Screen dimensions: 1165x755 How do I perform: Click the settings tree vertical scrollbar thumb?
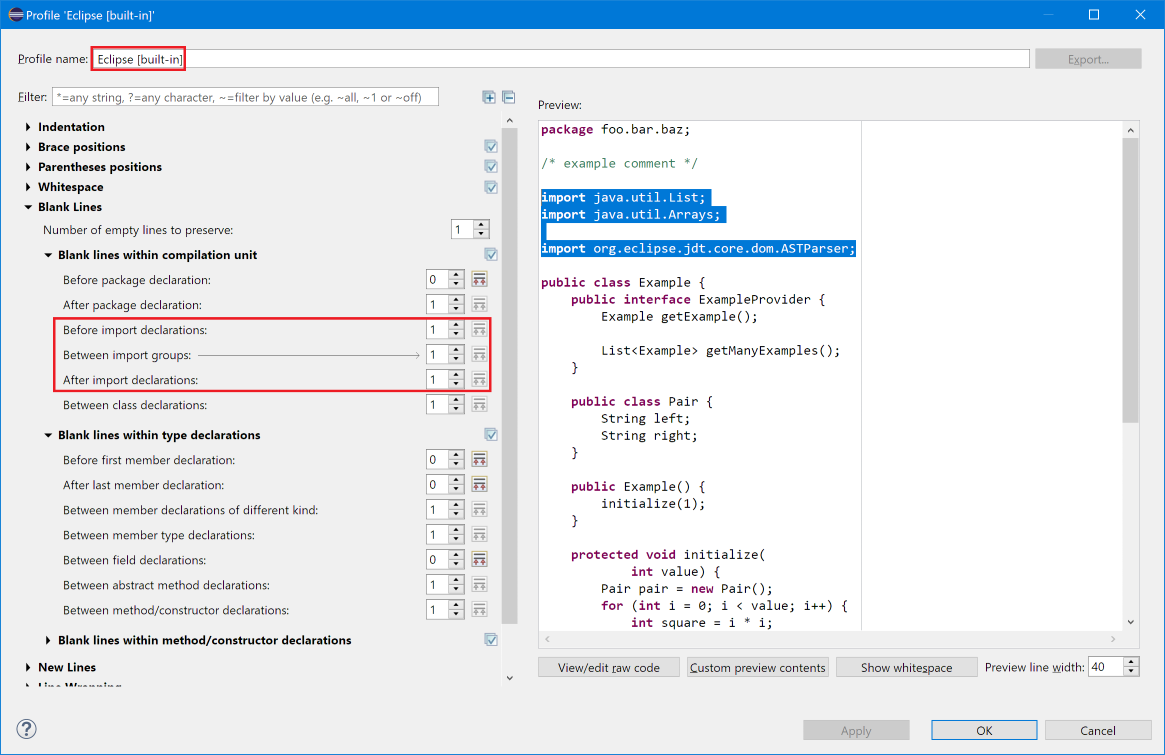(x=510, y=375)
